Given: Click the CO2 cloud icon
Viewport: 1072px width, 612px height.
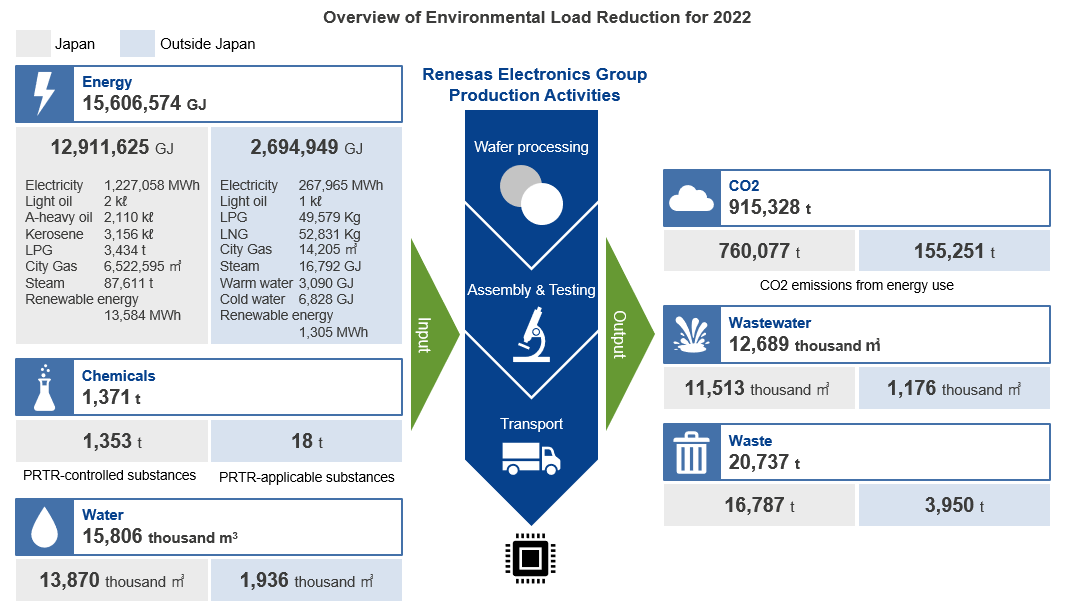Looking at the screenshot, I should tap(692, 198).
